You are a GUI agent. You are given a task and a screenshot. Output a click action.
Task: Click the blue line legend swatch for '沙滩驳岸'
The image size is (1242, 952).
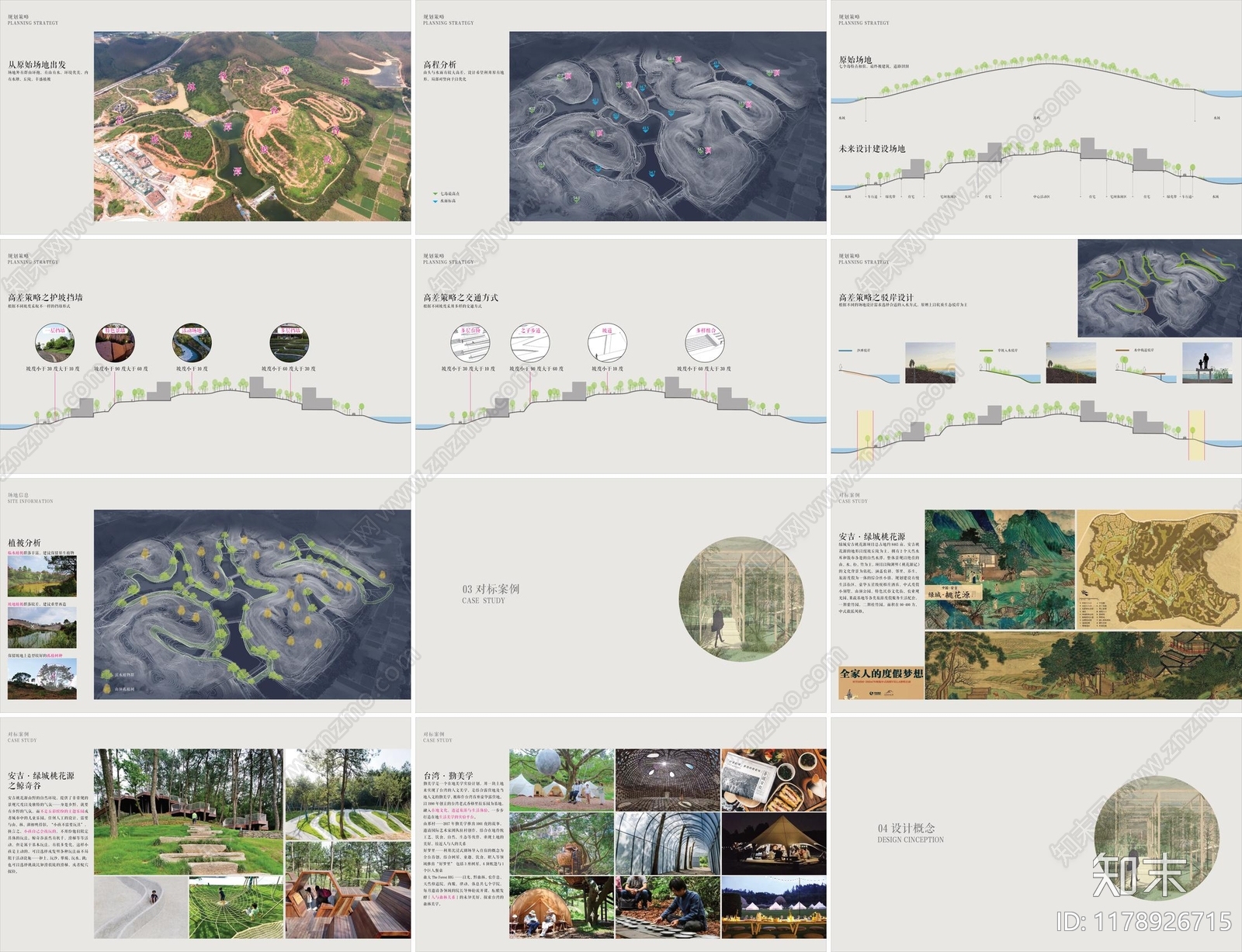[x=845, y=351]
